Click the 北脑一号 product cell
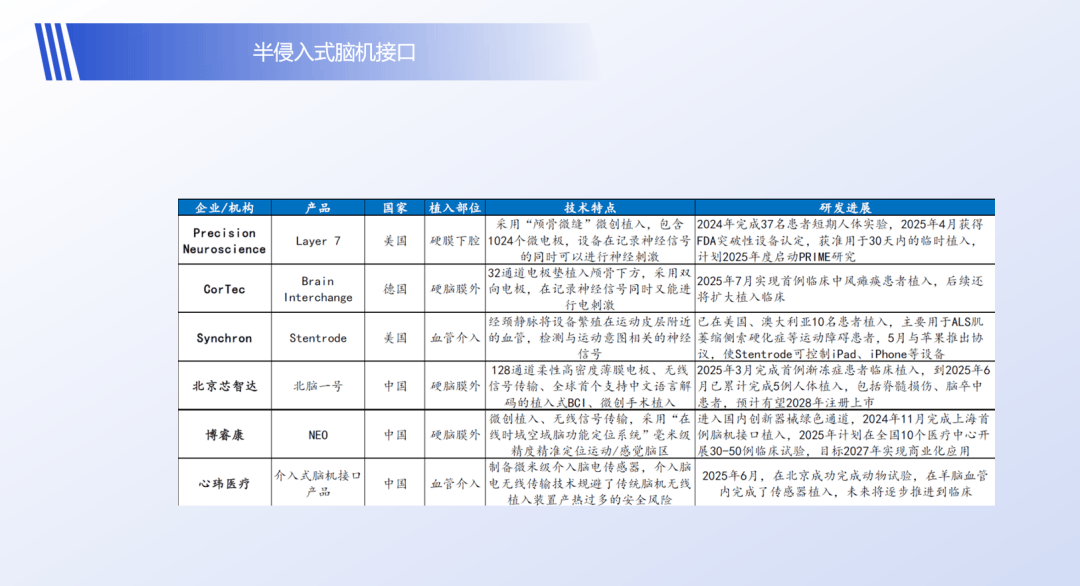1080x586 pixels. (x=318, y=386)
